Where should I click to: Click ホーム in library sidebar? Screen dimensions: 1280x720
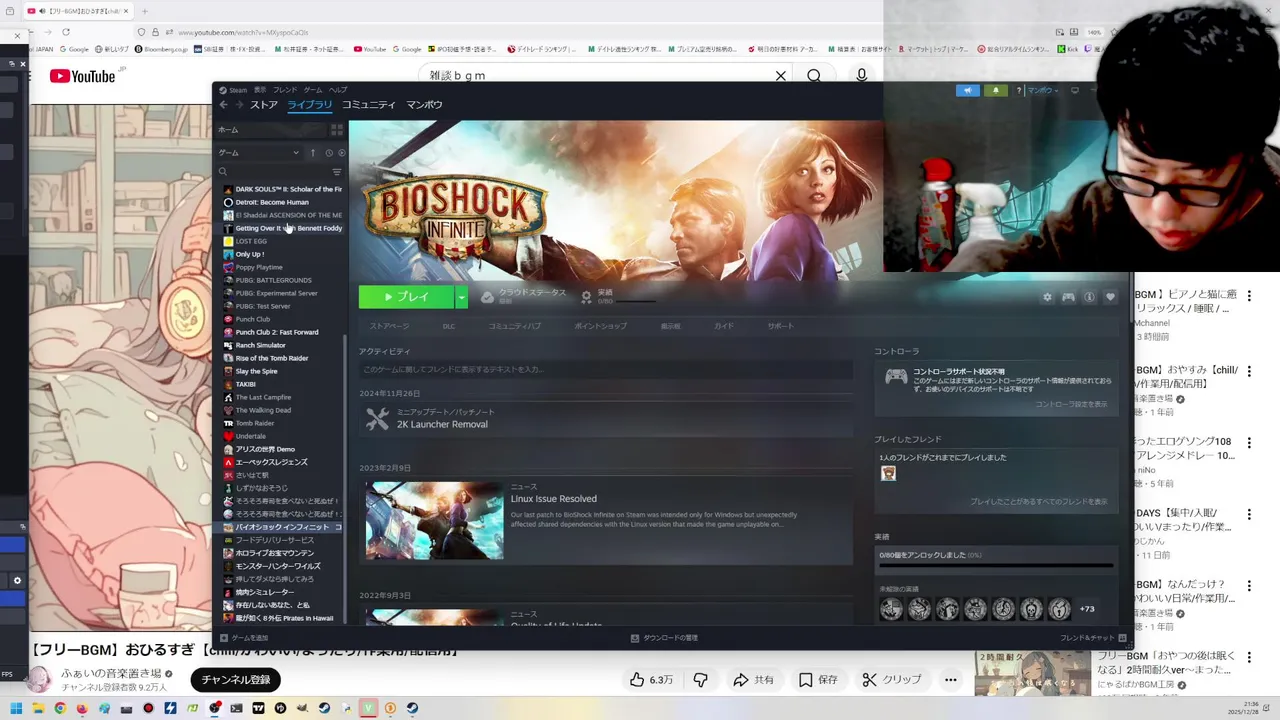(x=272, y=130)
